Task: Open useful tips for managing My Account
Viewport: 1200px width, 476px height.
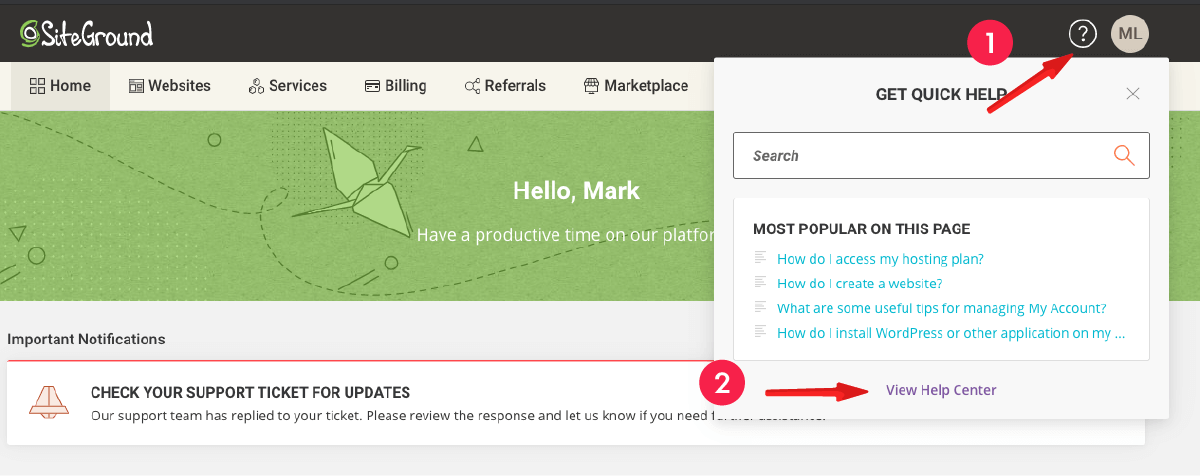Action: pos(941,309)
